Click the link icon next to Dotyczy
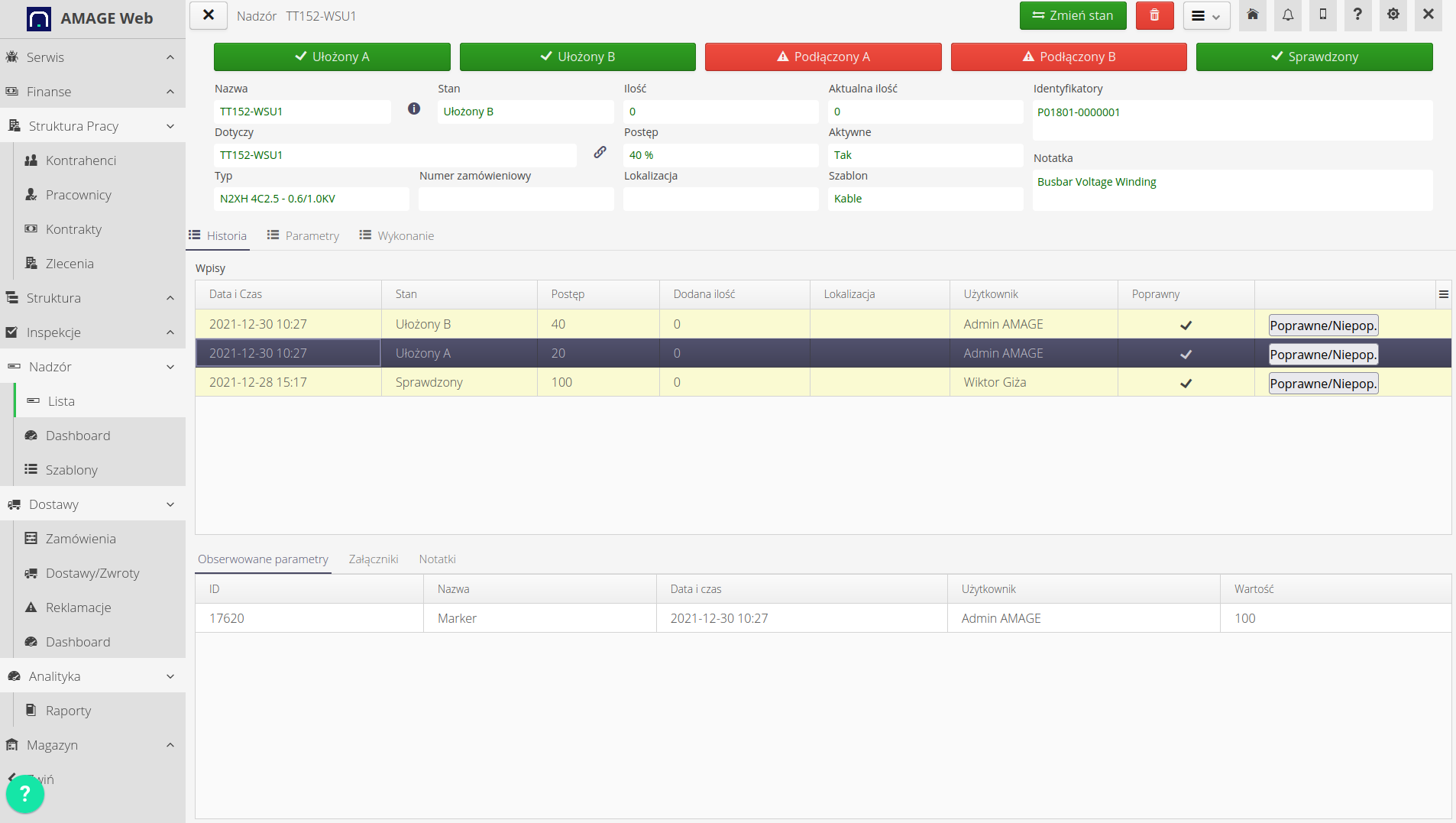Viewport: 1456px width, 823px height. pyautogui.click(x=600, y=153)
